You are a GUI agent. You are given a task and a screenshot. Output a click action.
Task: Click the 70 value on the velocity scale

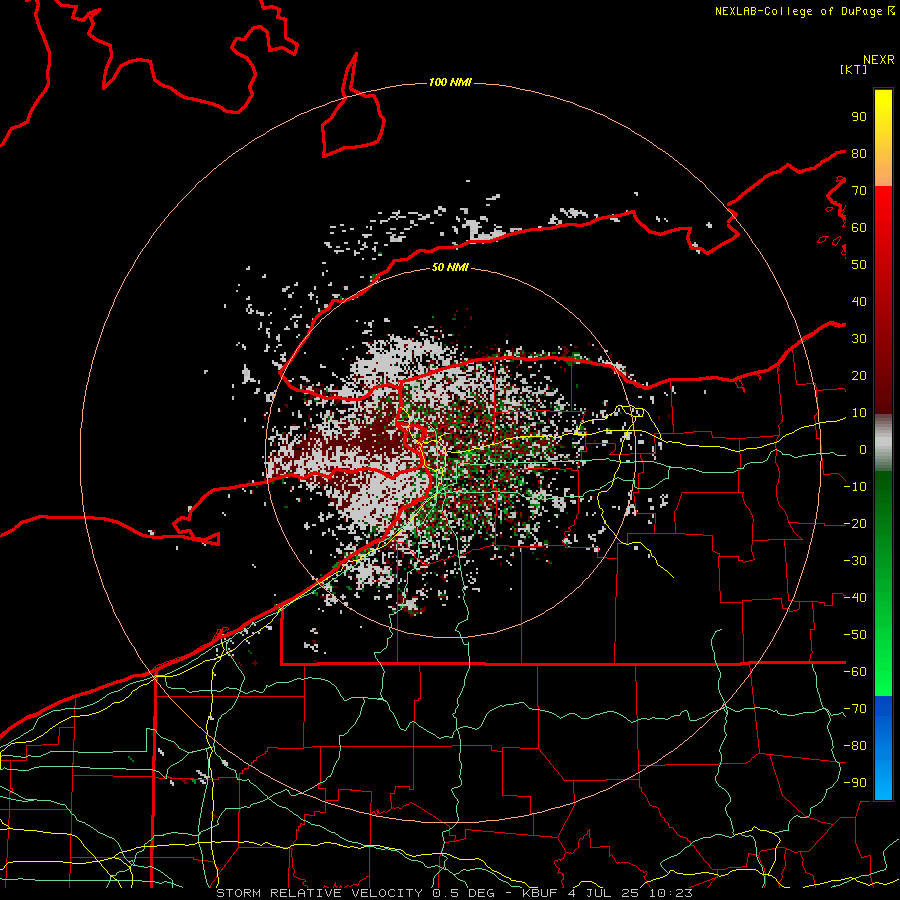click(859, 191)
